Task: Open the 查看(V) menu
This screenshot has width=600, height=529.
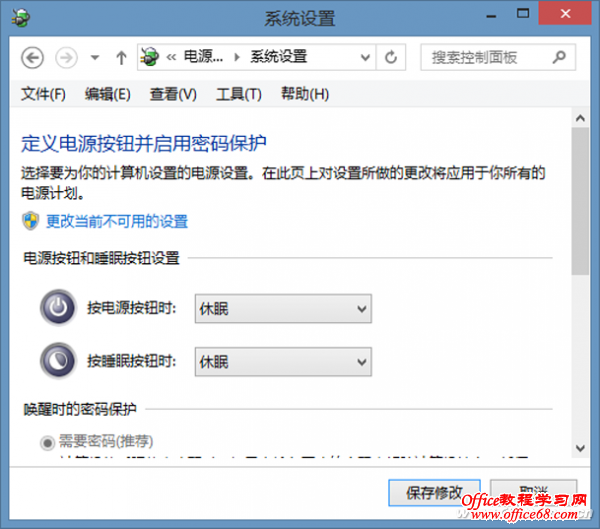Action: point(173,94)
